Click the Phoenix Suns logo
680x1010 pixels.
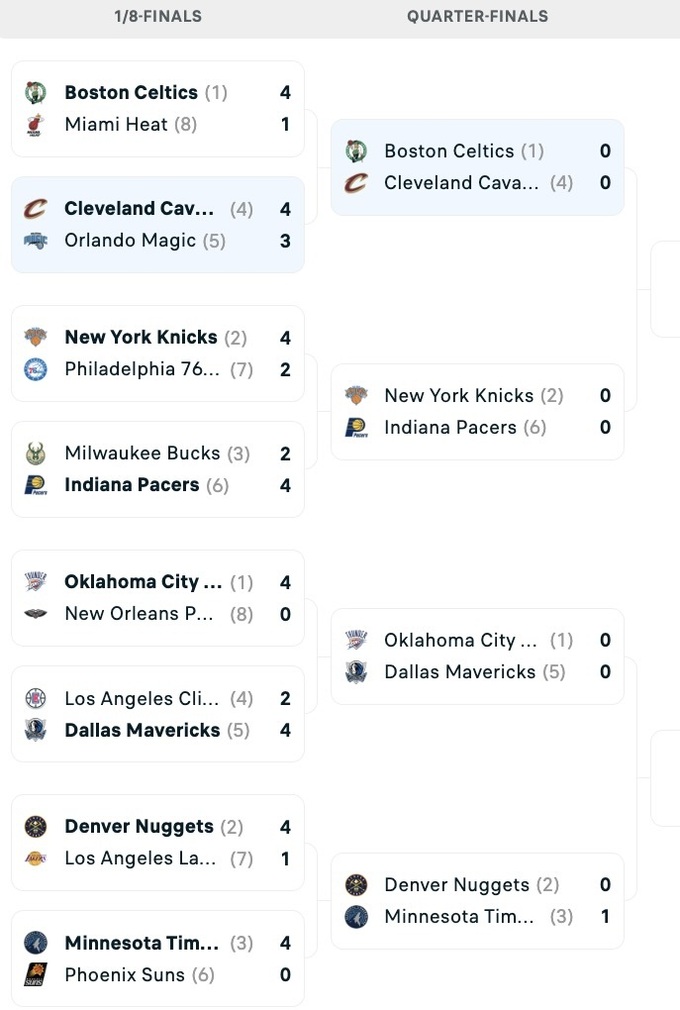click(x=36, y=974)
